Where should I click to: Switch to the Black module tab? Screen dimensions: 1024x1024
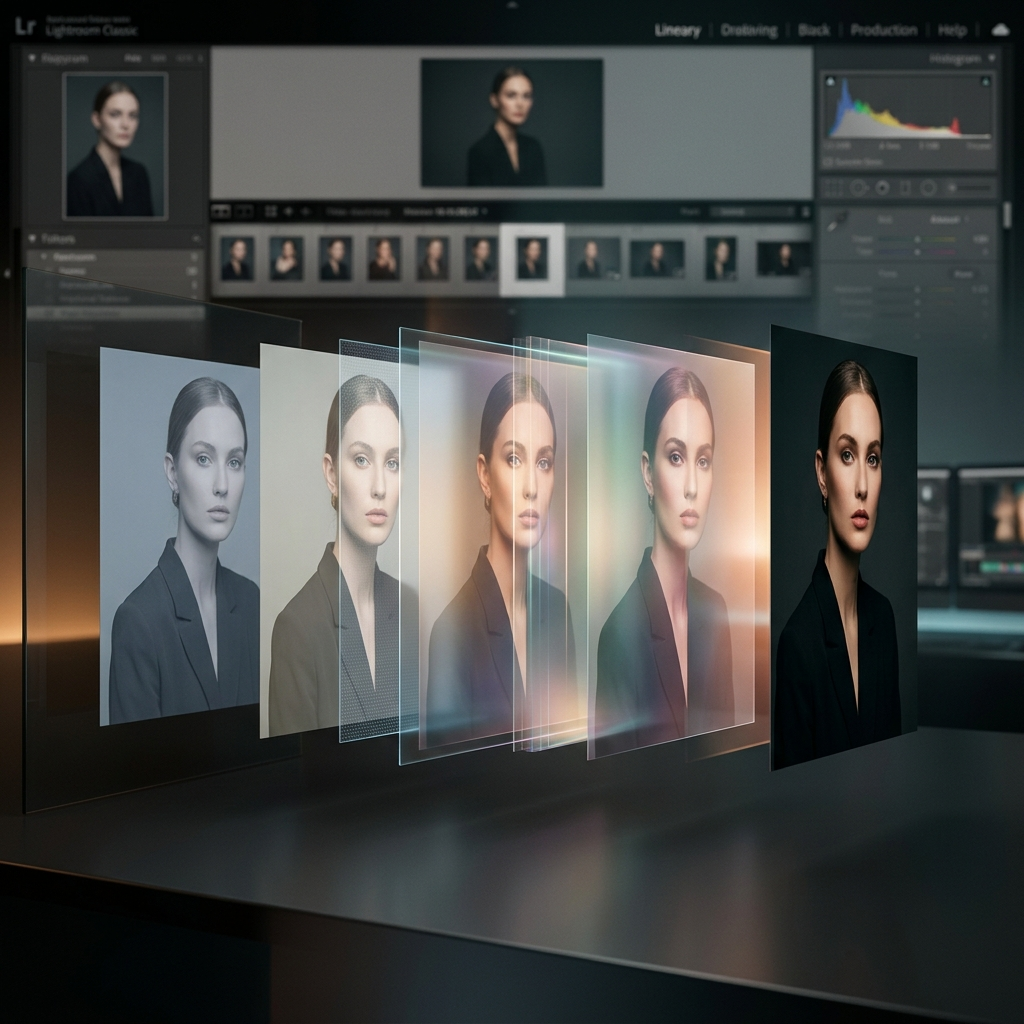[814, 30]
